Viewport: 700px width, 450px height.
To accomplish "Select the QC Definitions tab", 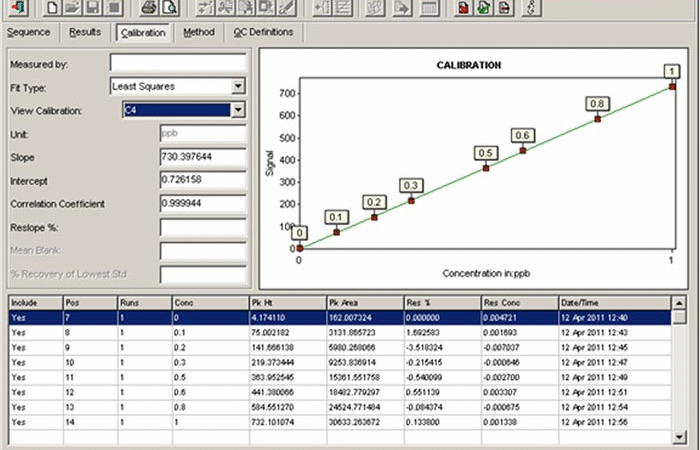I will point(263,32).
